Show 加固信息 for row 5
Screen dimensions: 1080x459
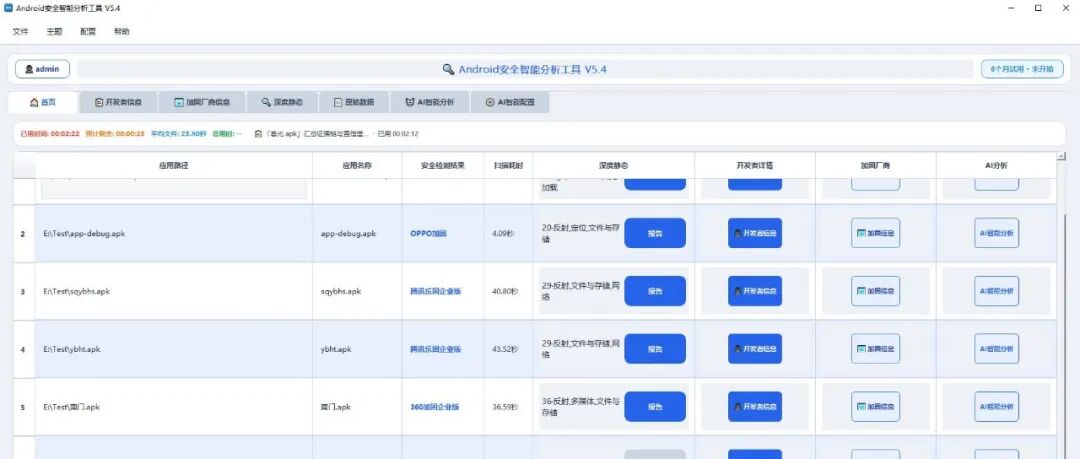875,407
